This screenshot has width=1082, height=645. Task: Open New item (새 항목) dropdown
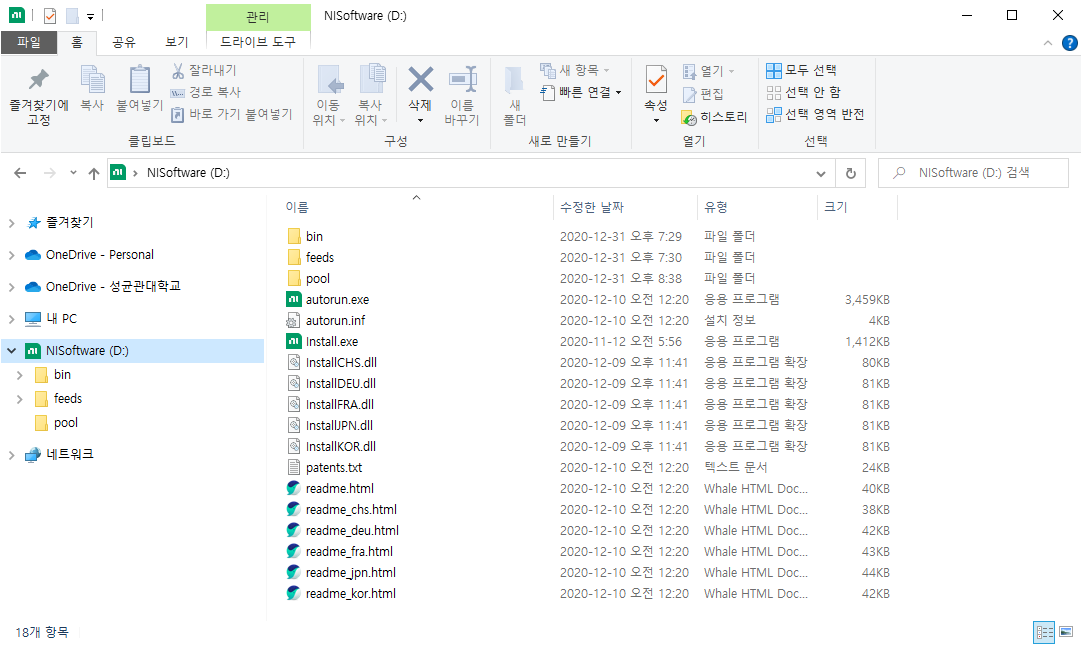575,70
